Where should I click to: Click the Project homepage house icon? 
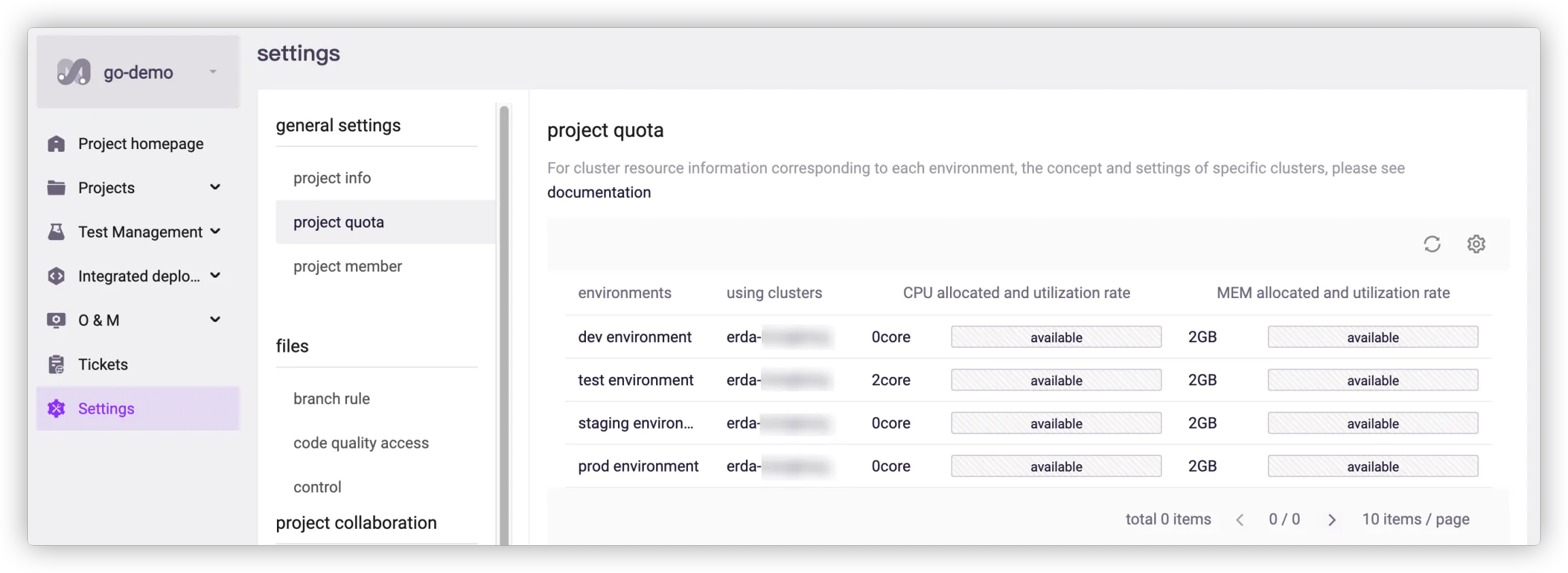pyautogui.click(x=56, y=144)
